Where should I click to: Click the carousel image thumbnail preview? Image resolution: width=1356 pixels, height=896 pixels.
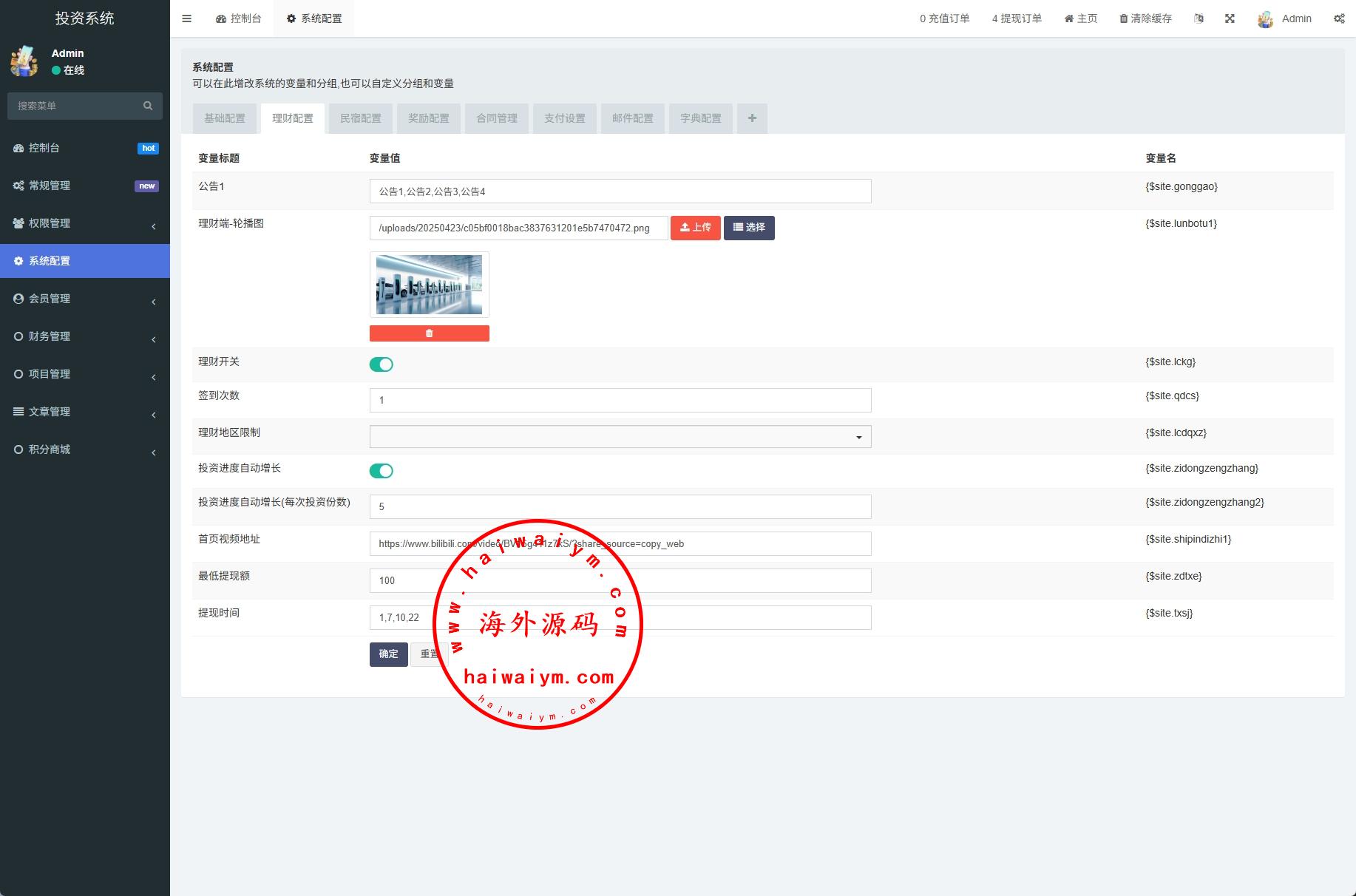(429, 285)
